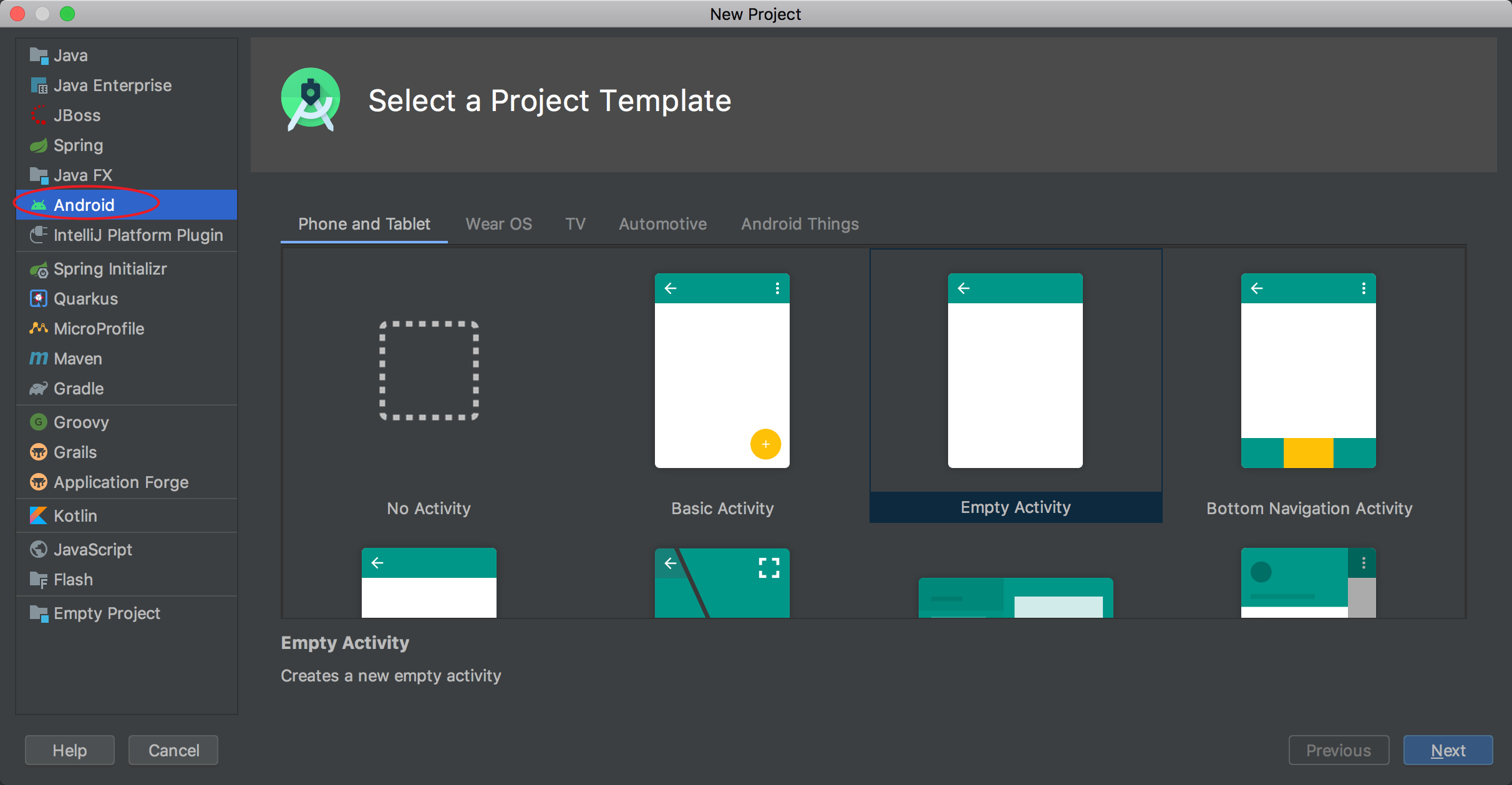The image size is (1512, 785).
Task: Select the Java project type
Action: coord(127,56)
